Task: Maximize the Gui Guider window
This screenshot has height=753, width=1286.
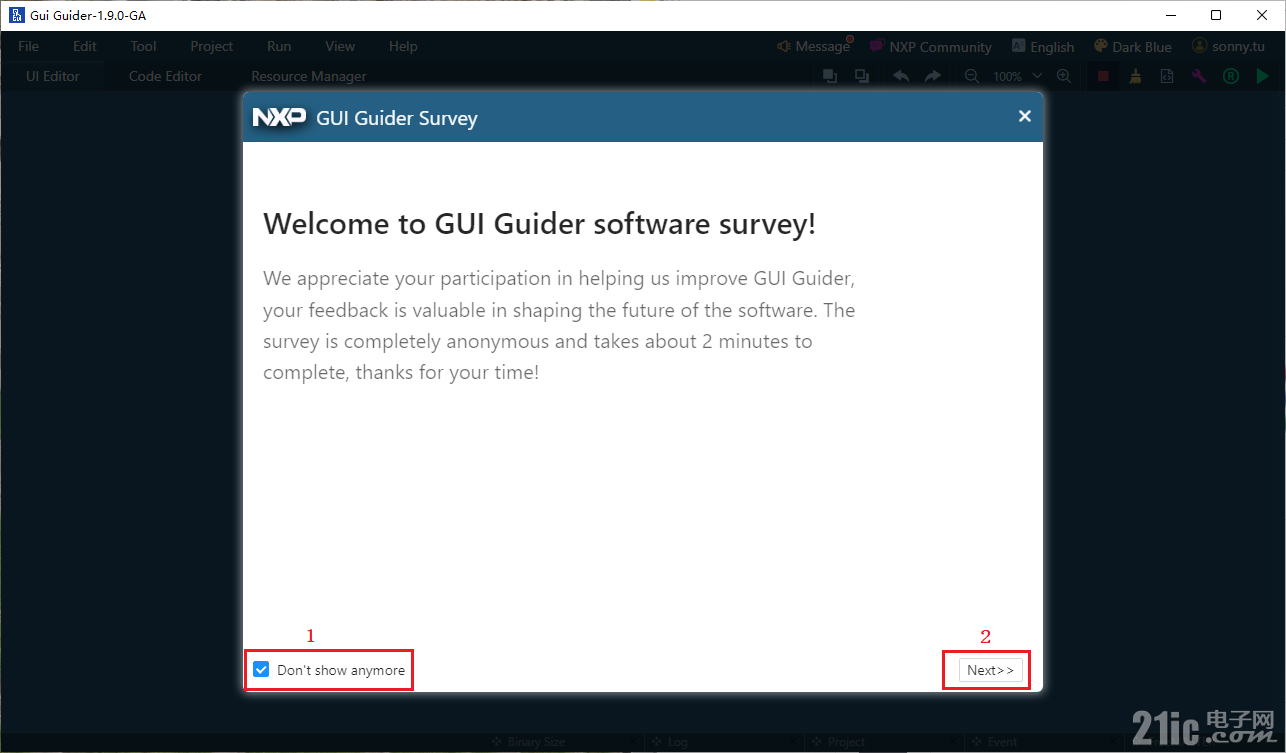Action: click(x=1216, y=15)
